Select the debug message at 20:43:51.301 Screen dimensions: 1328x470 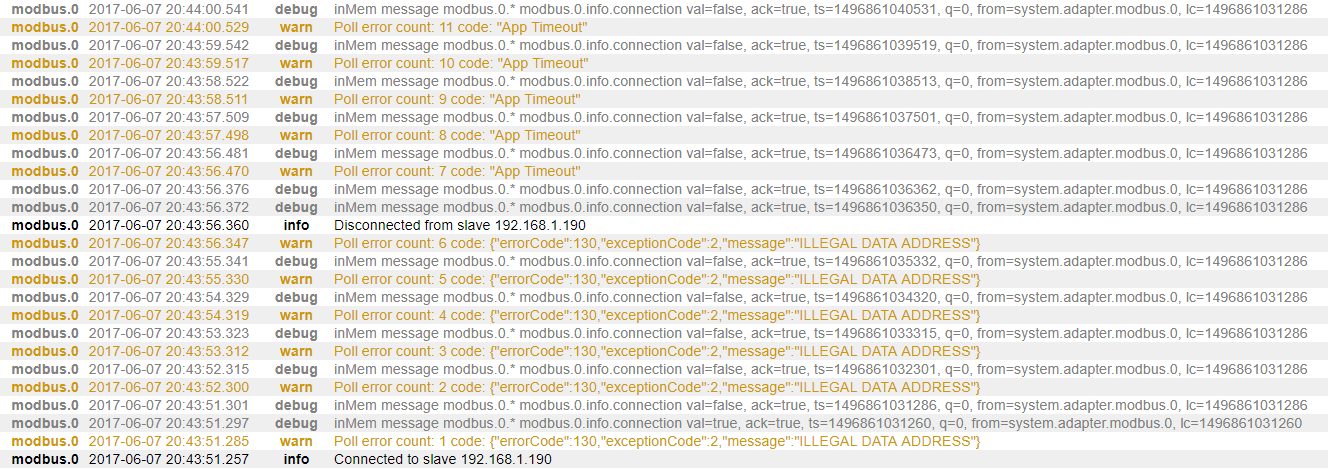click(820, 405)
